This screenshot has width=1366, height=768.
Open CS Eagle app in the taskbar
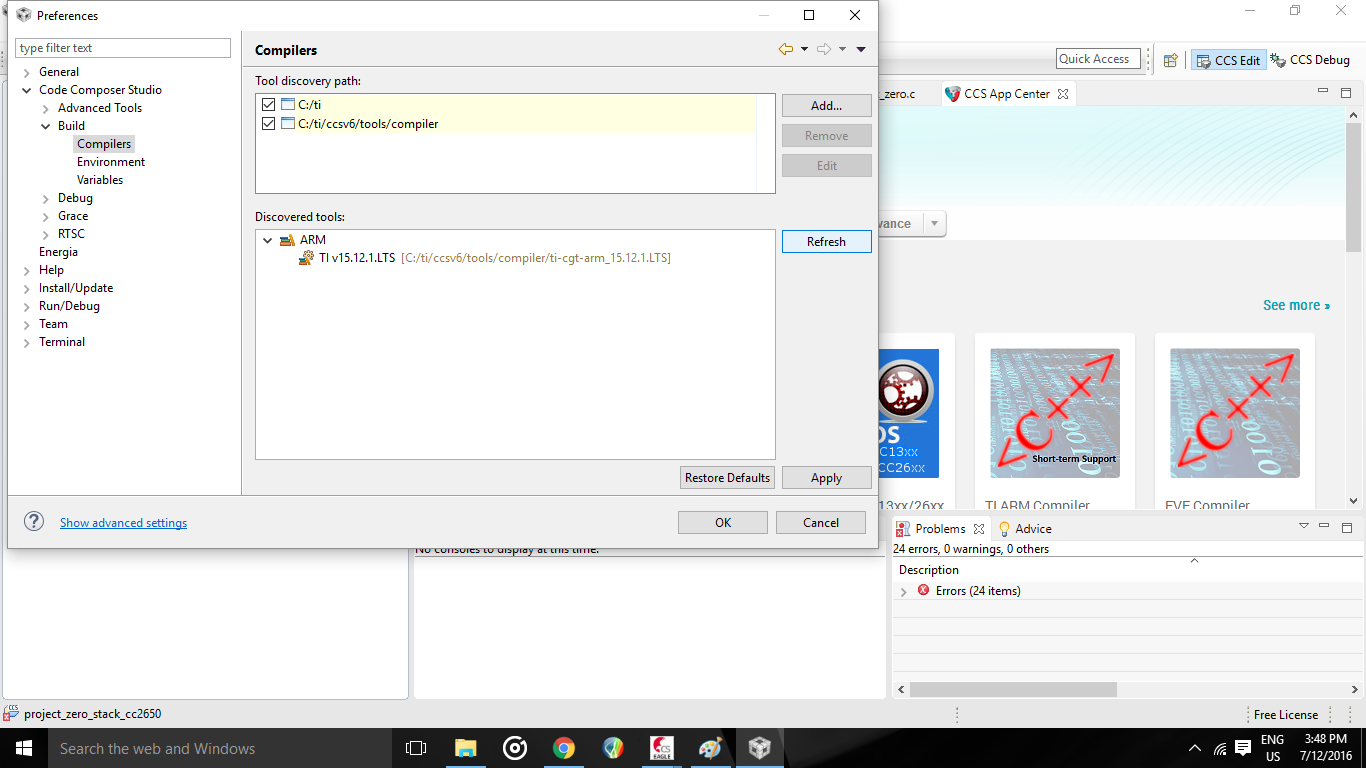(x=662, y=748)
